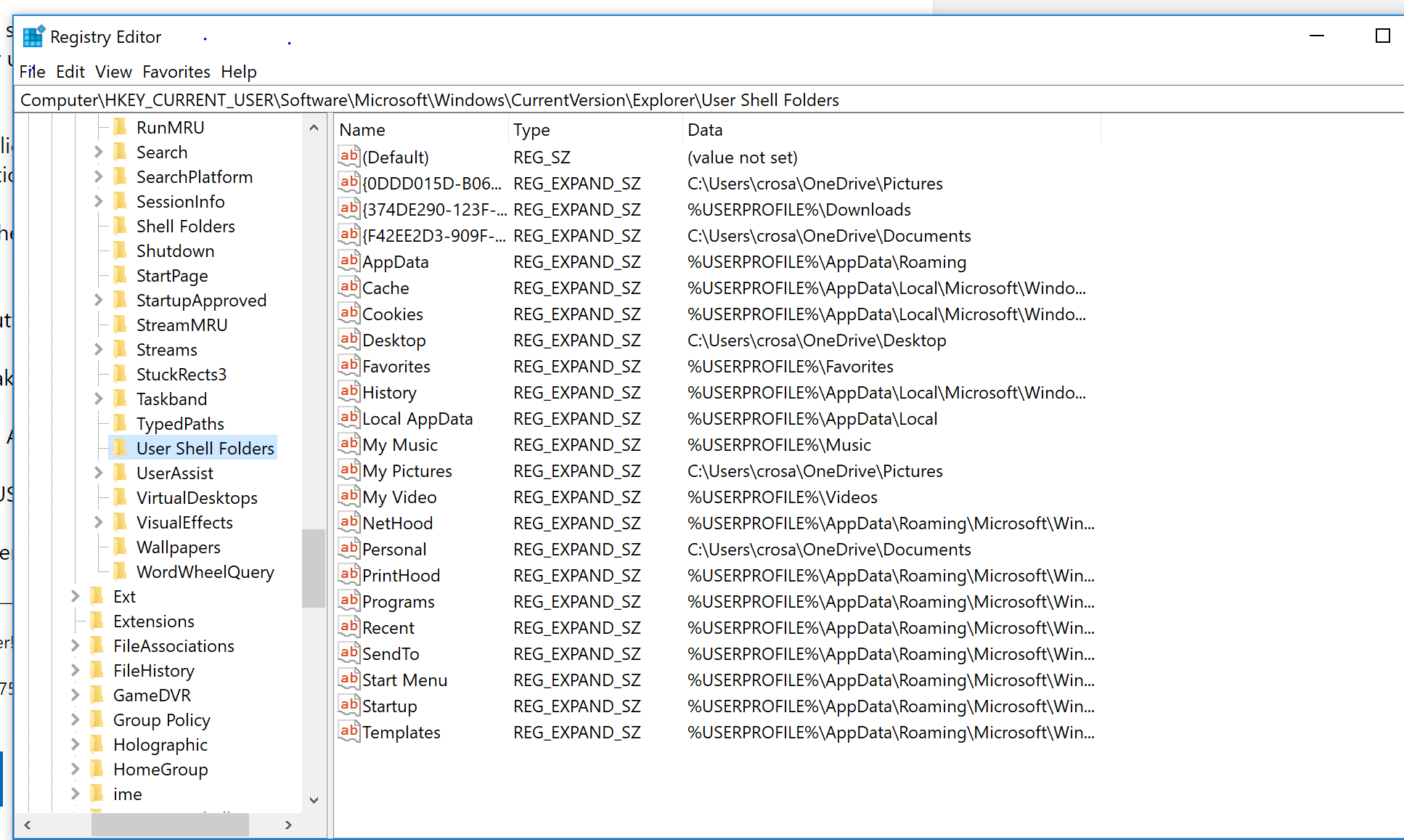Click the icon beside the (Default) value
Viewport: 1404px width, 840px height.
(349, 157)
